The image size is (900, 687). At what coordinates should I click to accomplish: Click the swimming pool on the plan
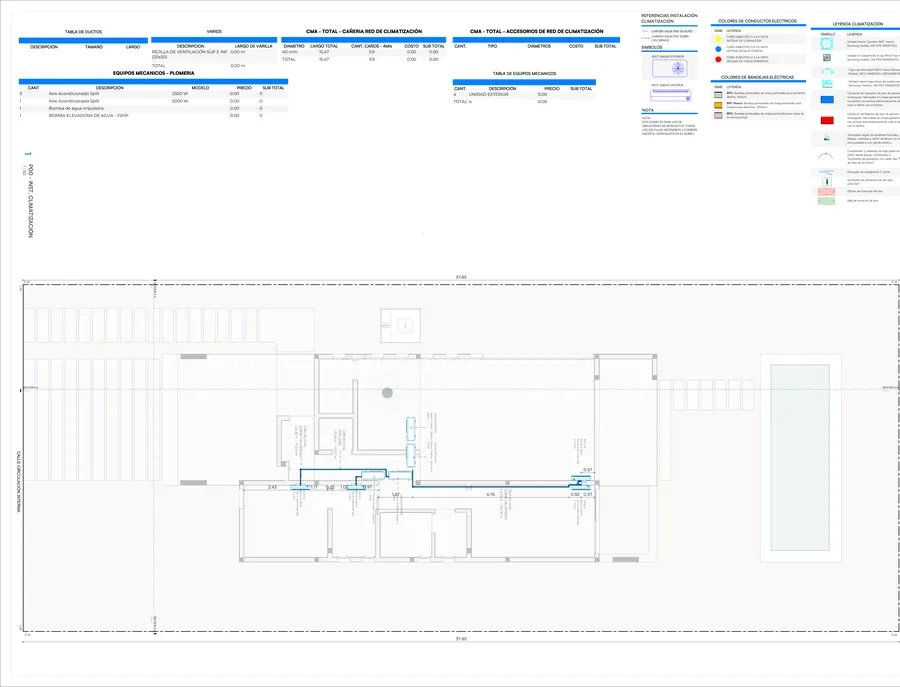800,457
